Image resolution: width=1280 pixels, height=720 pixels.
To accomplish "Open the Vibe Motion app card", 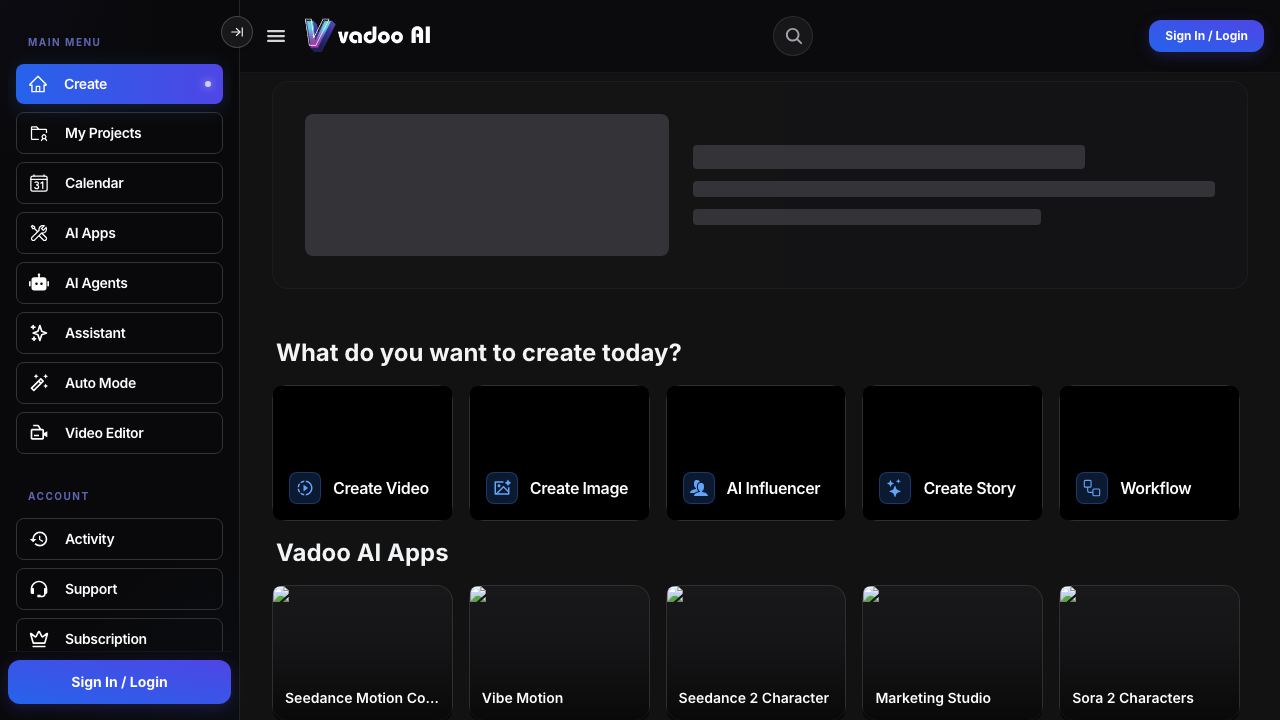I will 559,652.
